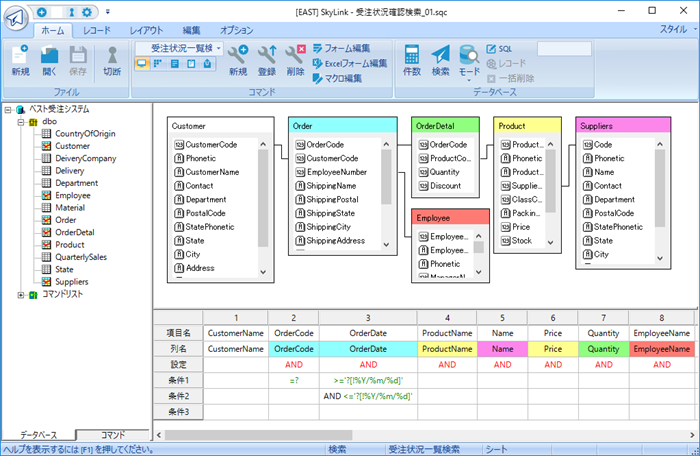Toggle the export output mode icon
700x456 pixels.
pos(208,64)
